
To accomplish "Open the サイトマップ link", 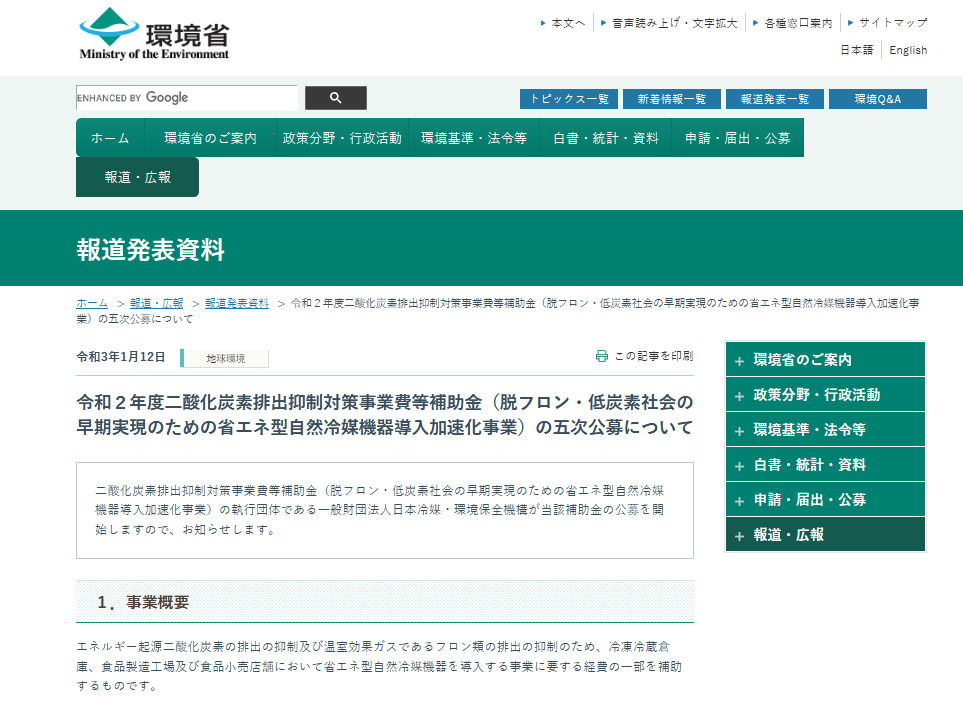I will (x=892, y=22).
